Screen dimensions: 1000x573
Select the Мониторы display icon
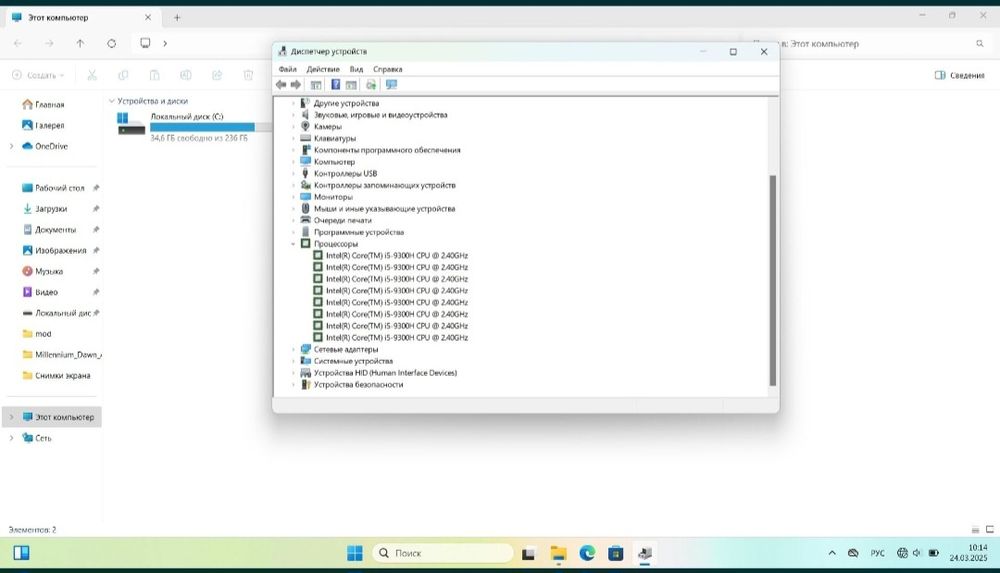pos(305,197)
